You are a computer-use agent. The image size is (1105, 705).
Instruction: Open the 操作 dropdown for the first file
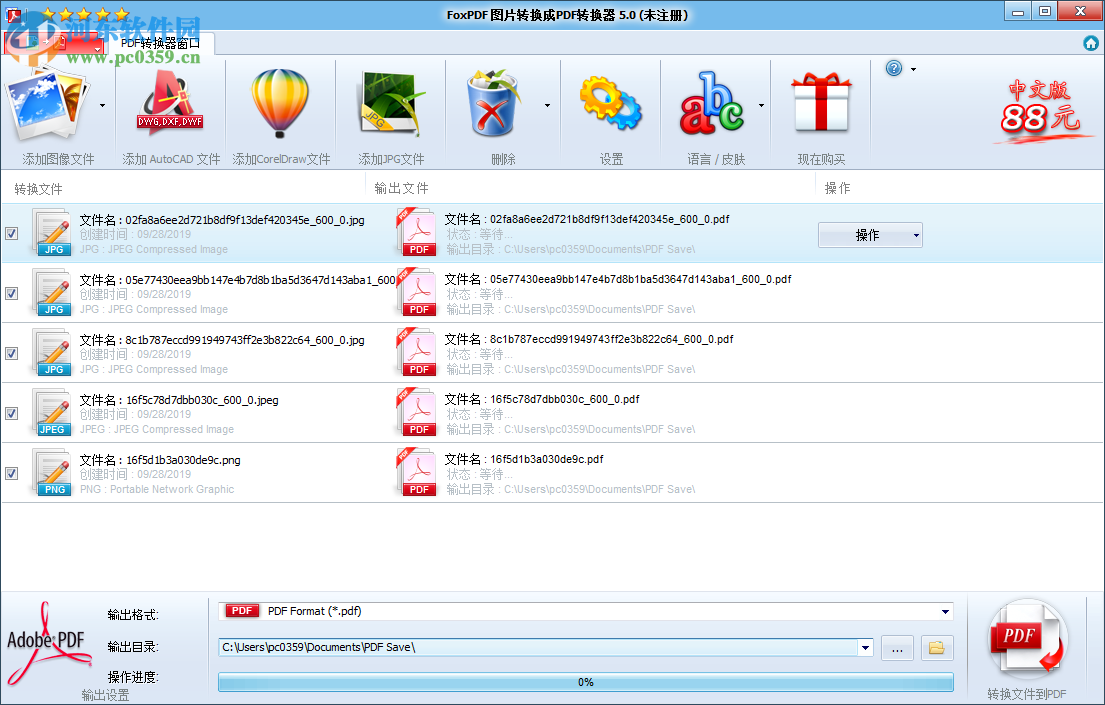click(x=869, y=235)
